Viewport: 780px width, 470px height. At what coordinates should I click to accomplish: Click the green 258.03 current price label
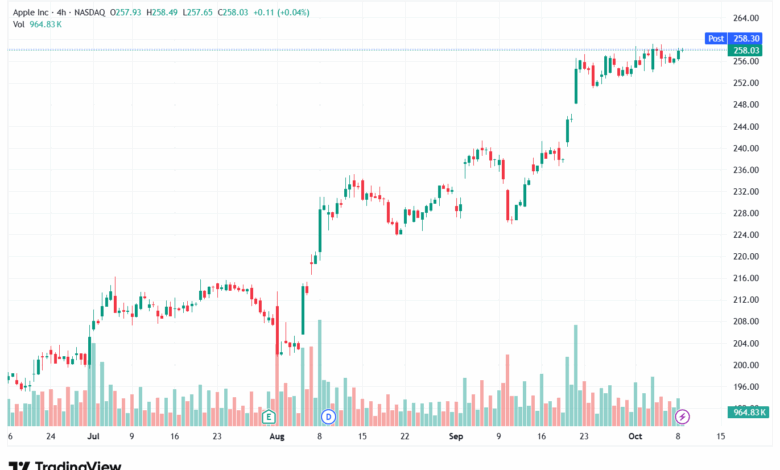point(746,50)
